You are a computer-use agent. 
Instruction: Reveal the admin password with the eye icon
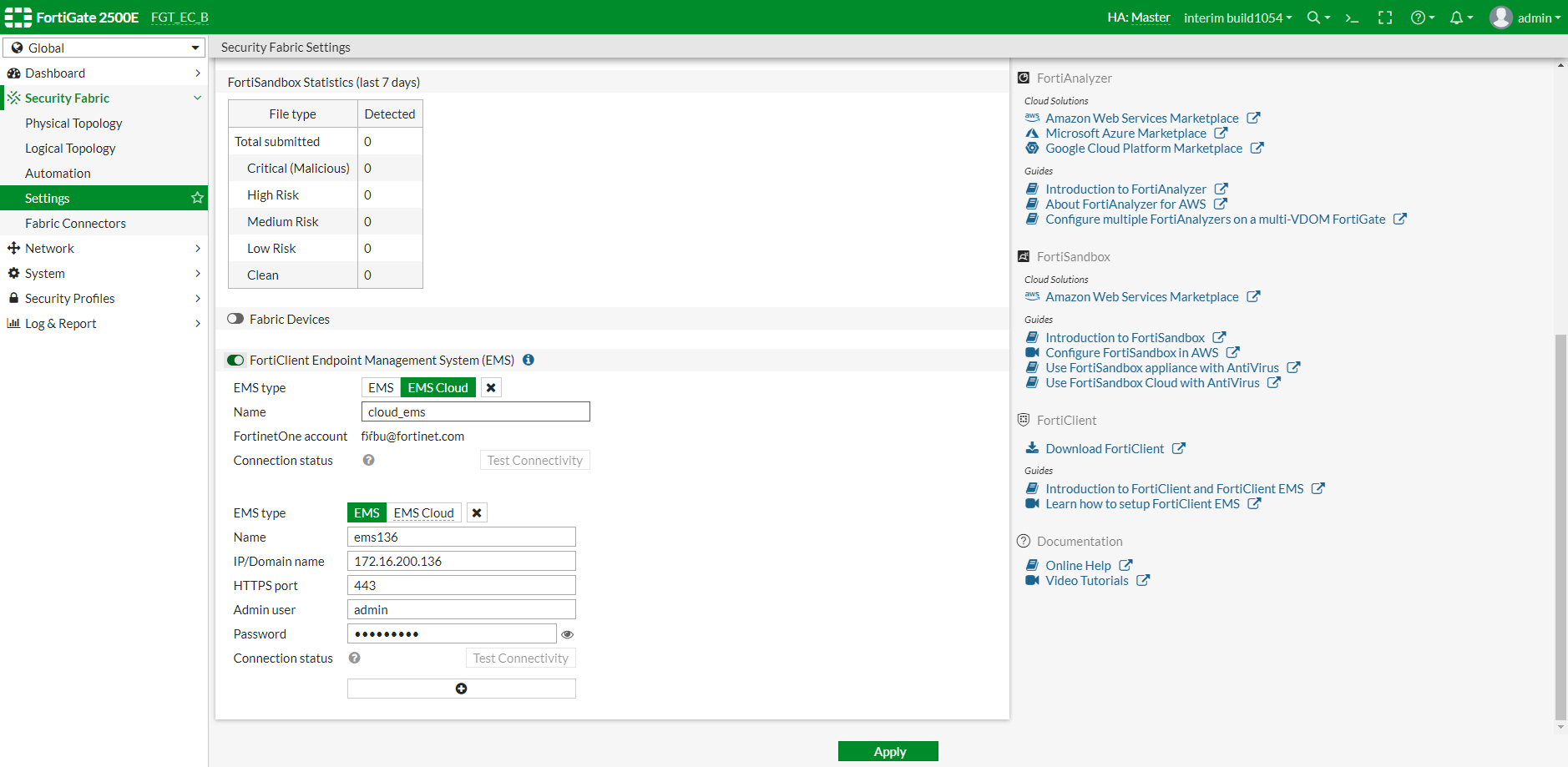click(x=568, y=634)
